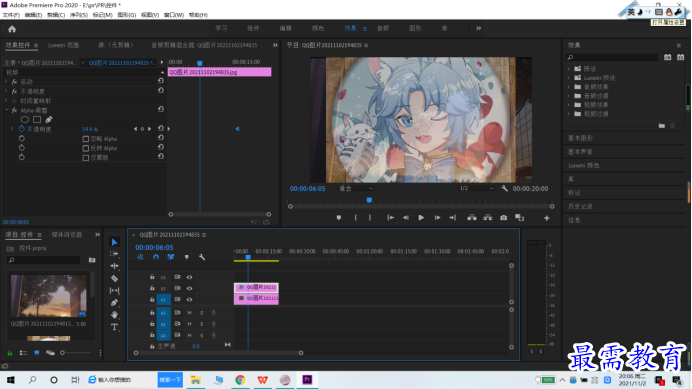This screenshot has width=692, height=389.
Task: Select the Razor tool in tools panel
Action: point(114,279)
